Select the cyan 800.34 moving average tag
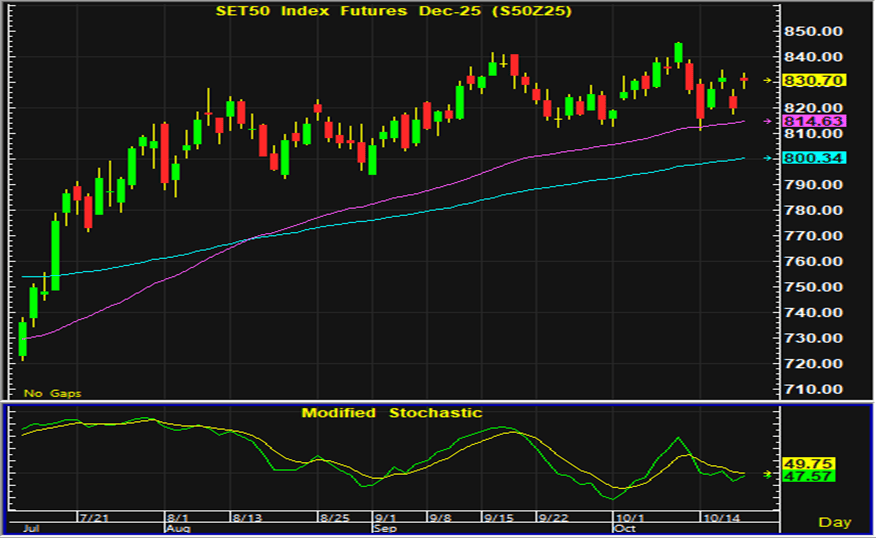Image resolution: width=876 pixels, height=538 pixels. 817,158
